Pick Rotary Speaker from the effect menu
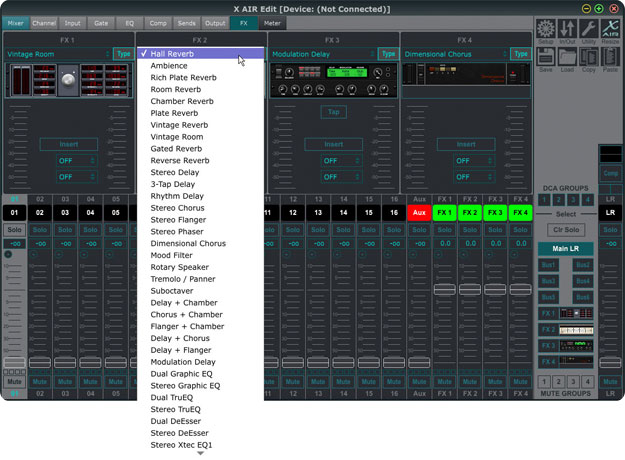 click(200, 267)
